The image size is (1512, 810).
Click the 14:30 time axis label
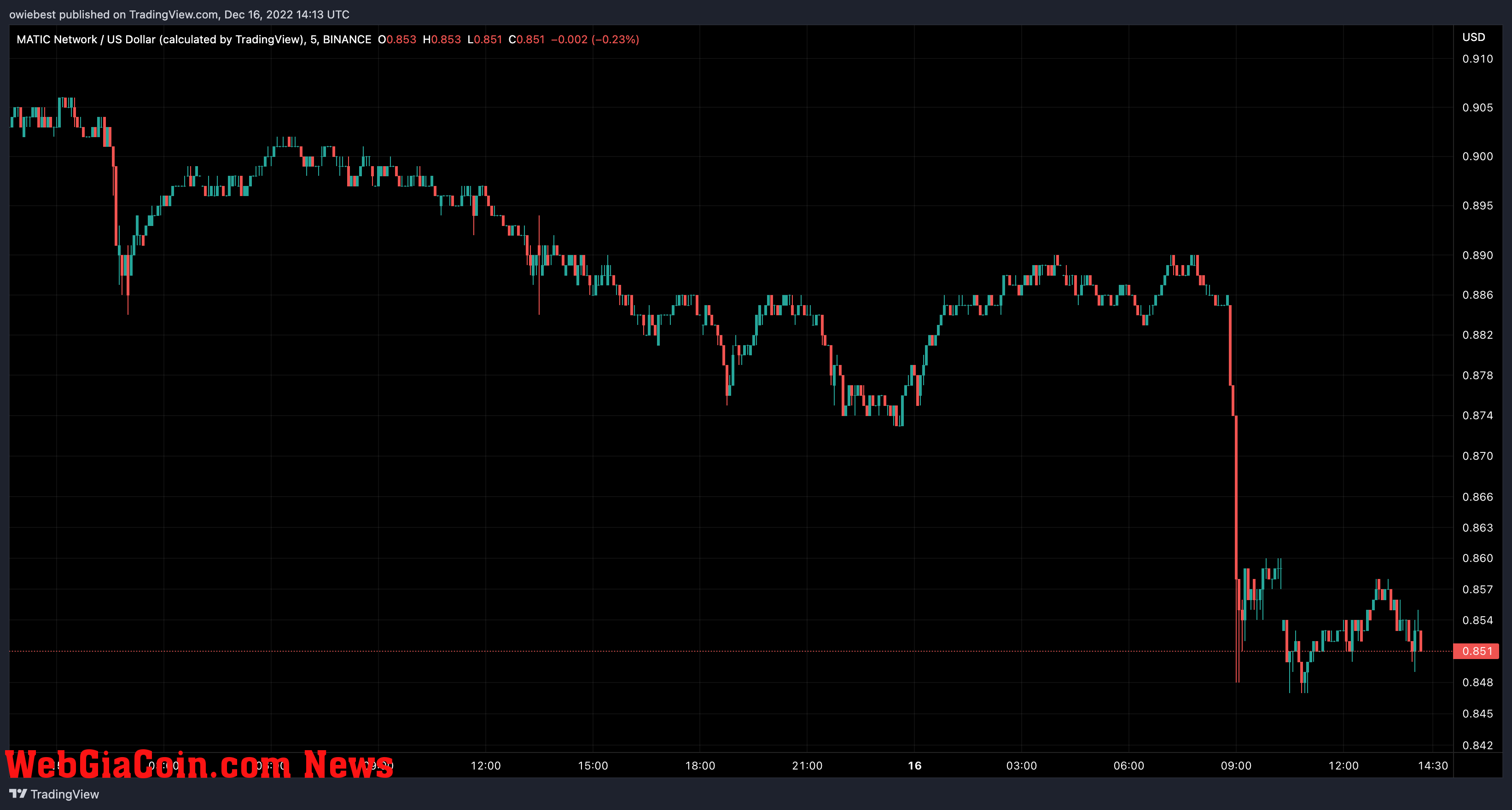tap(1433, 765)
